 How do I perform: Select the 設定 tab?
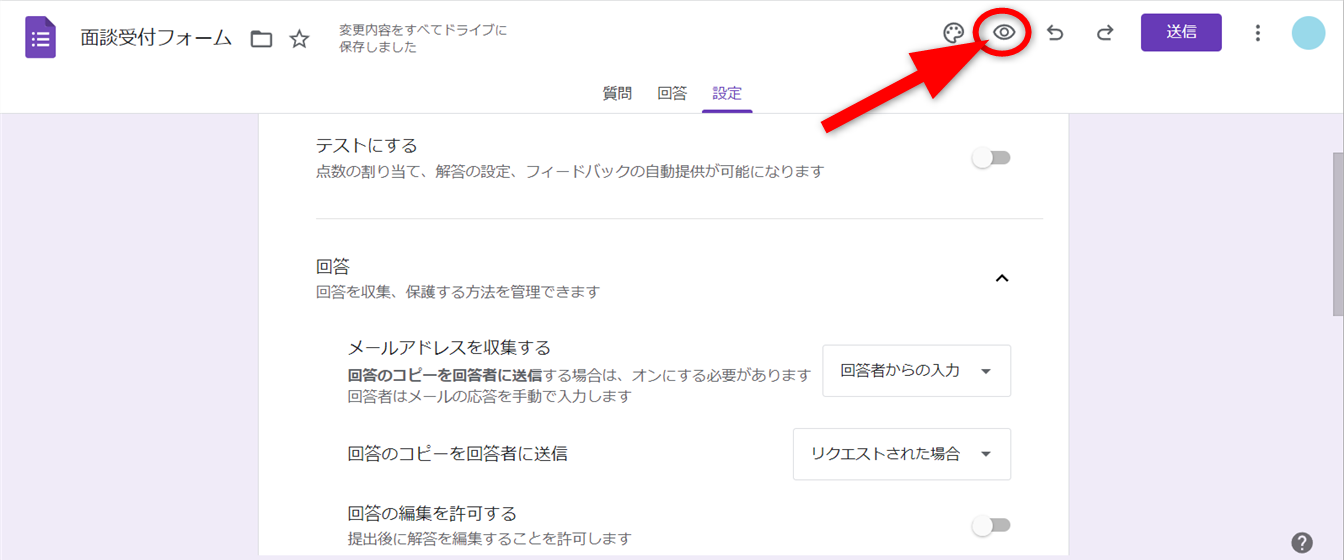point(727,94)
